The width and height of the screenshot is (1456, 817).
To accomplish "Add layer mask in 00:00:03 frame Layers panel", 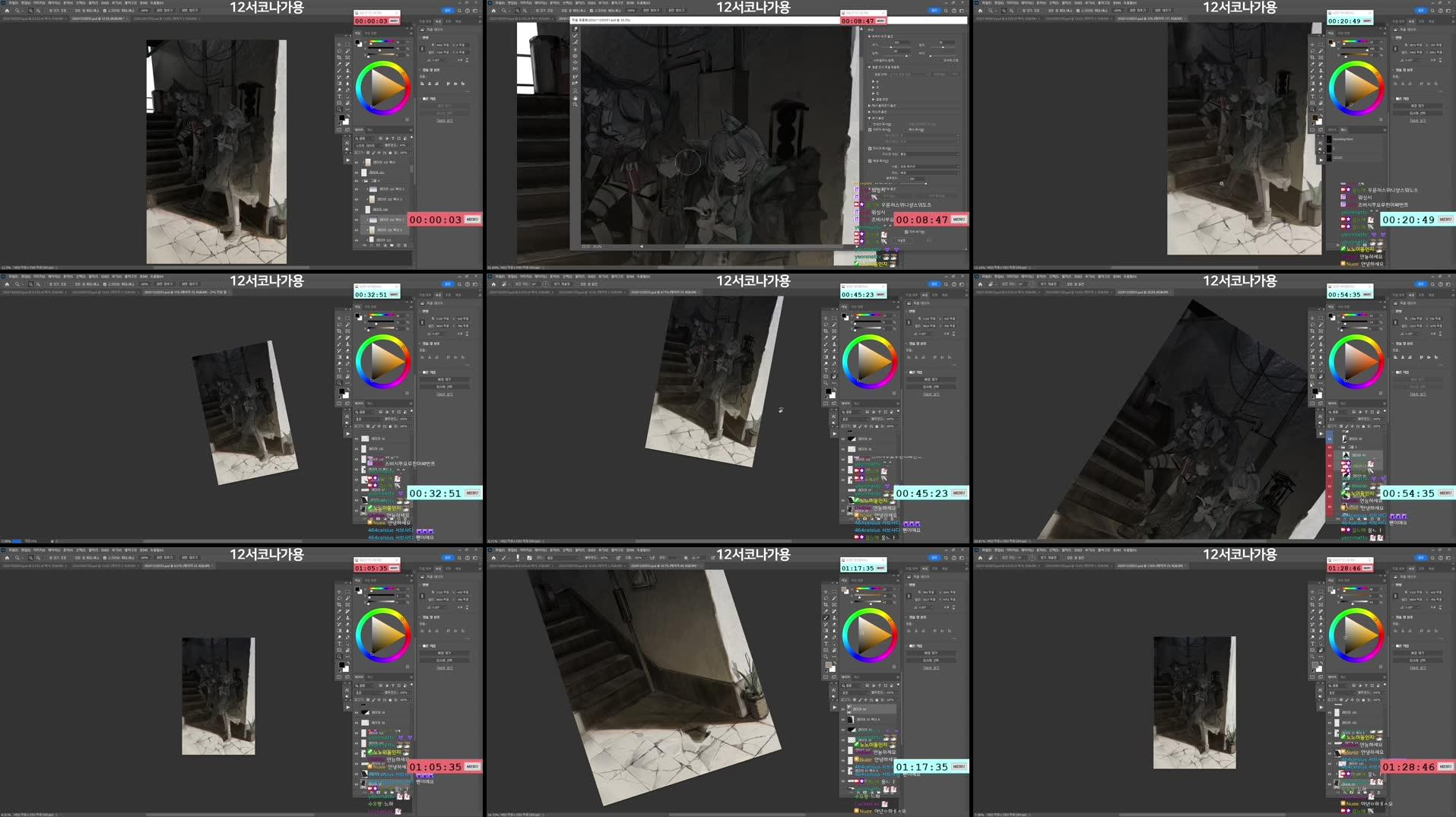I will 378,245.
